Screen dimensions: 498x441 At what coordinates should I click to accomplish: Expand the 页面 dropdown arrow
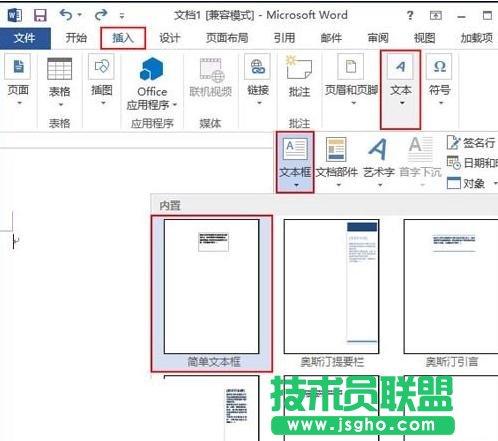pyautogui.click(x=19, y=103)
